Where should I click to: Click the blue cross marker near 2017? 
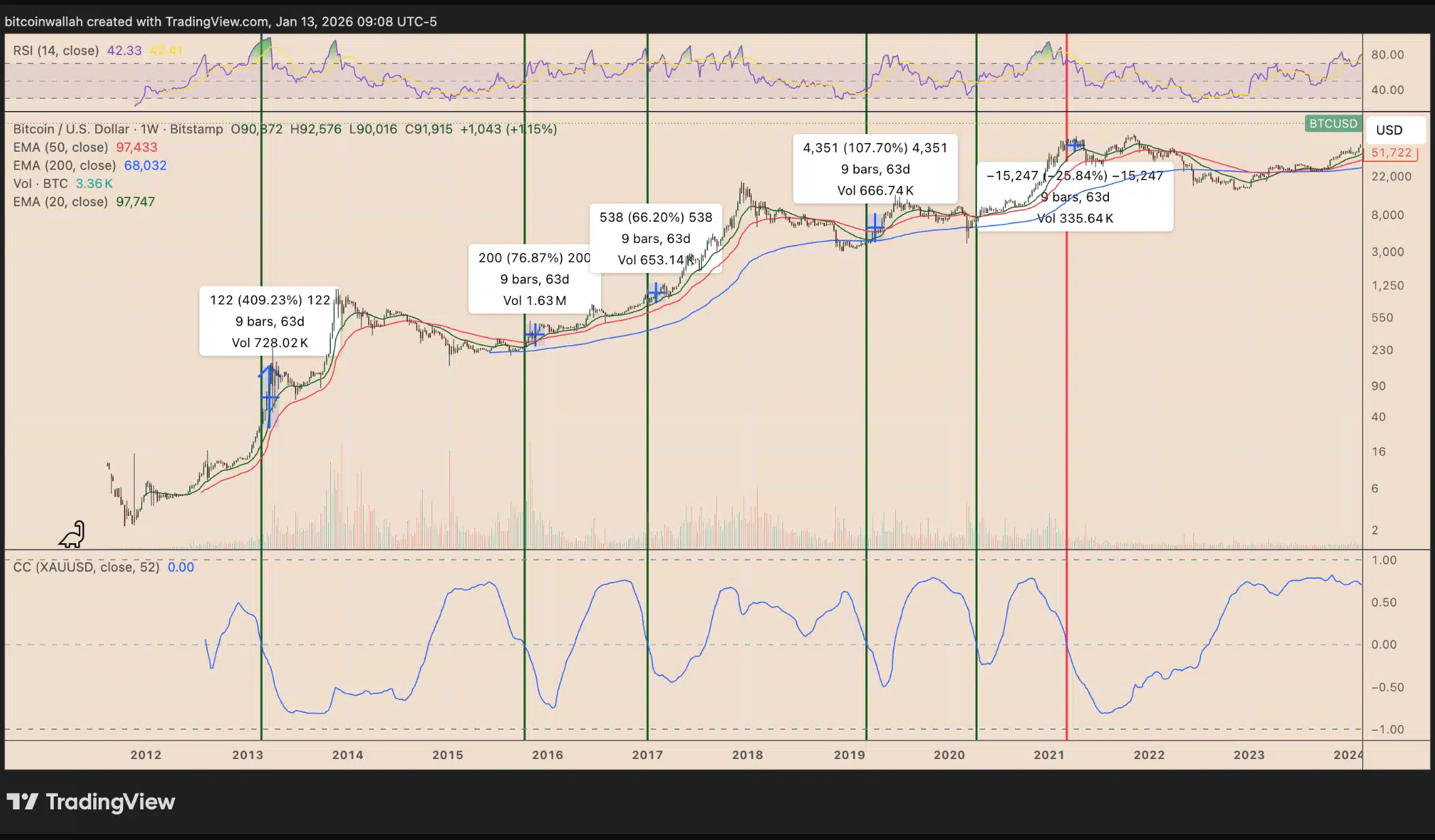(x=656, y=293)
